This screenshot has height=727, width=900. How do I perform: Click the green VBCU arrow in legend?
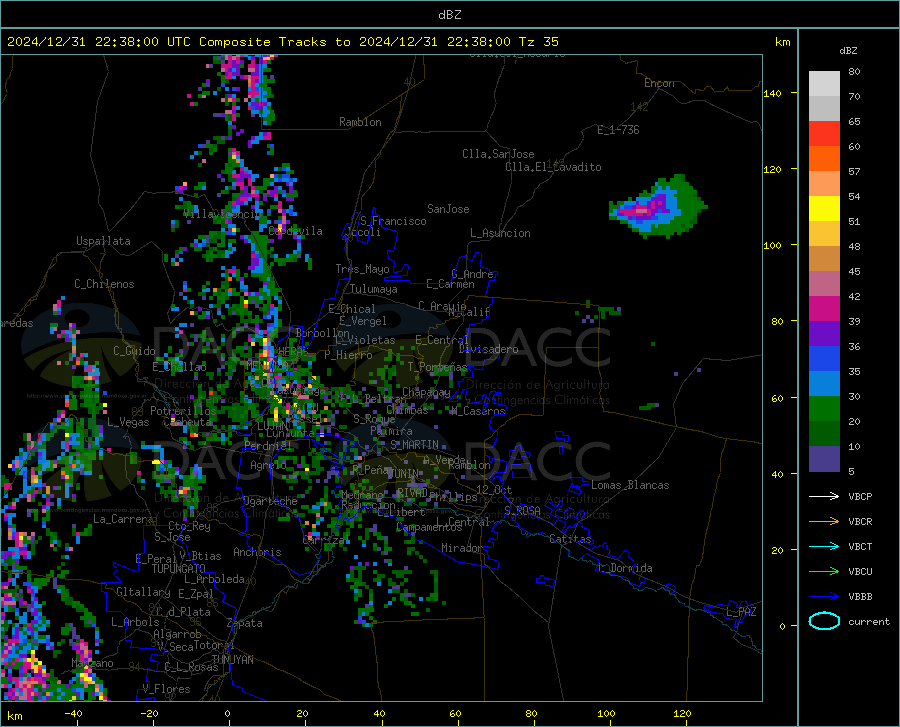[x=824, y=572]
